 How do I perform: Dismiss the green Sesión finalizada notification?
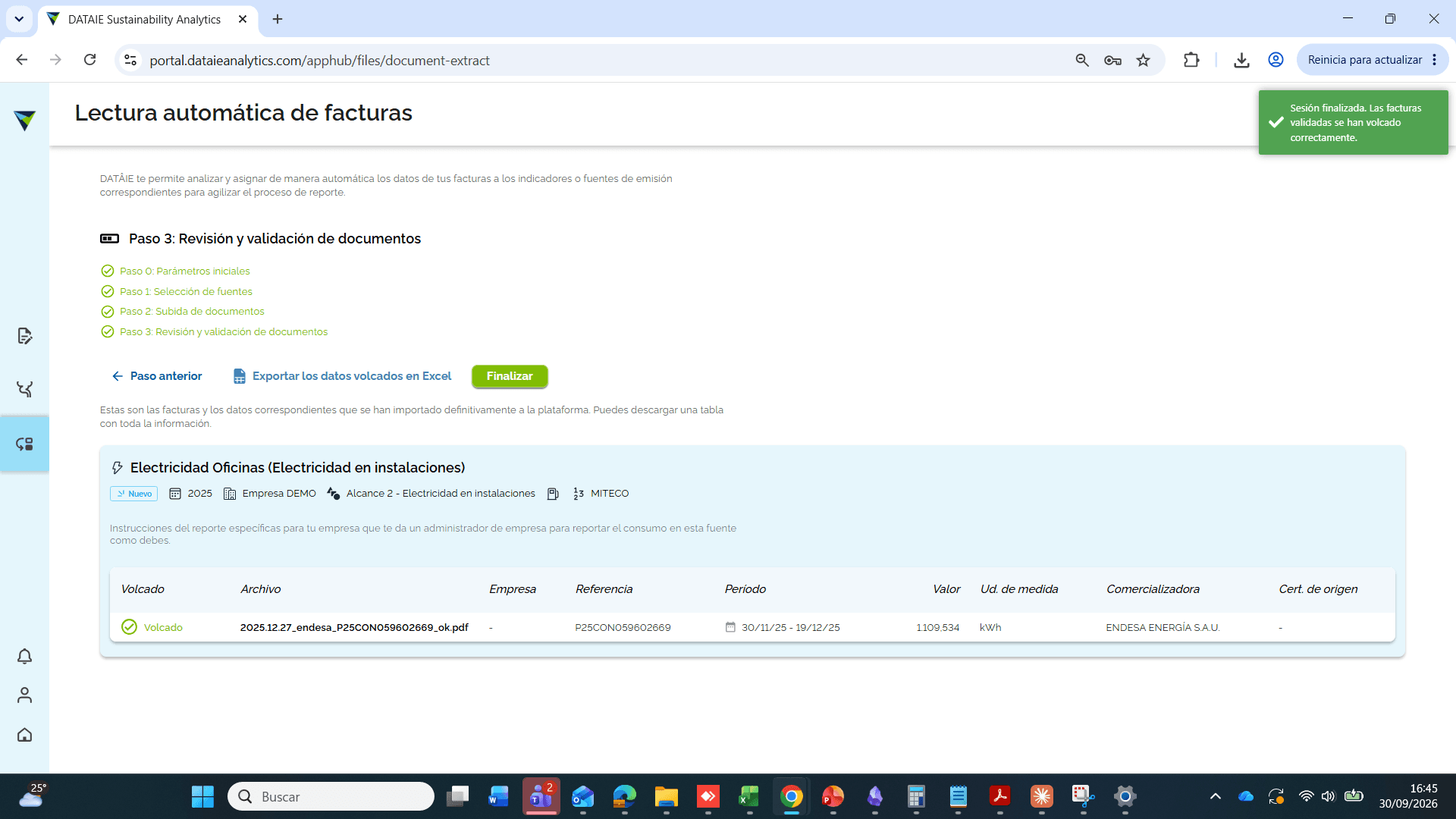click(x=1353, y=122)
